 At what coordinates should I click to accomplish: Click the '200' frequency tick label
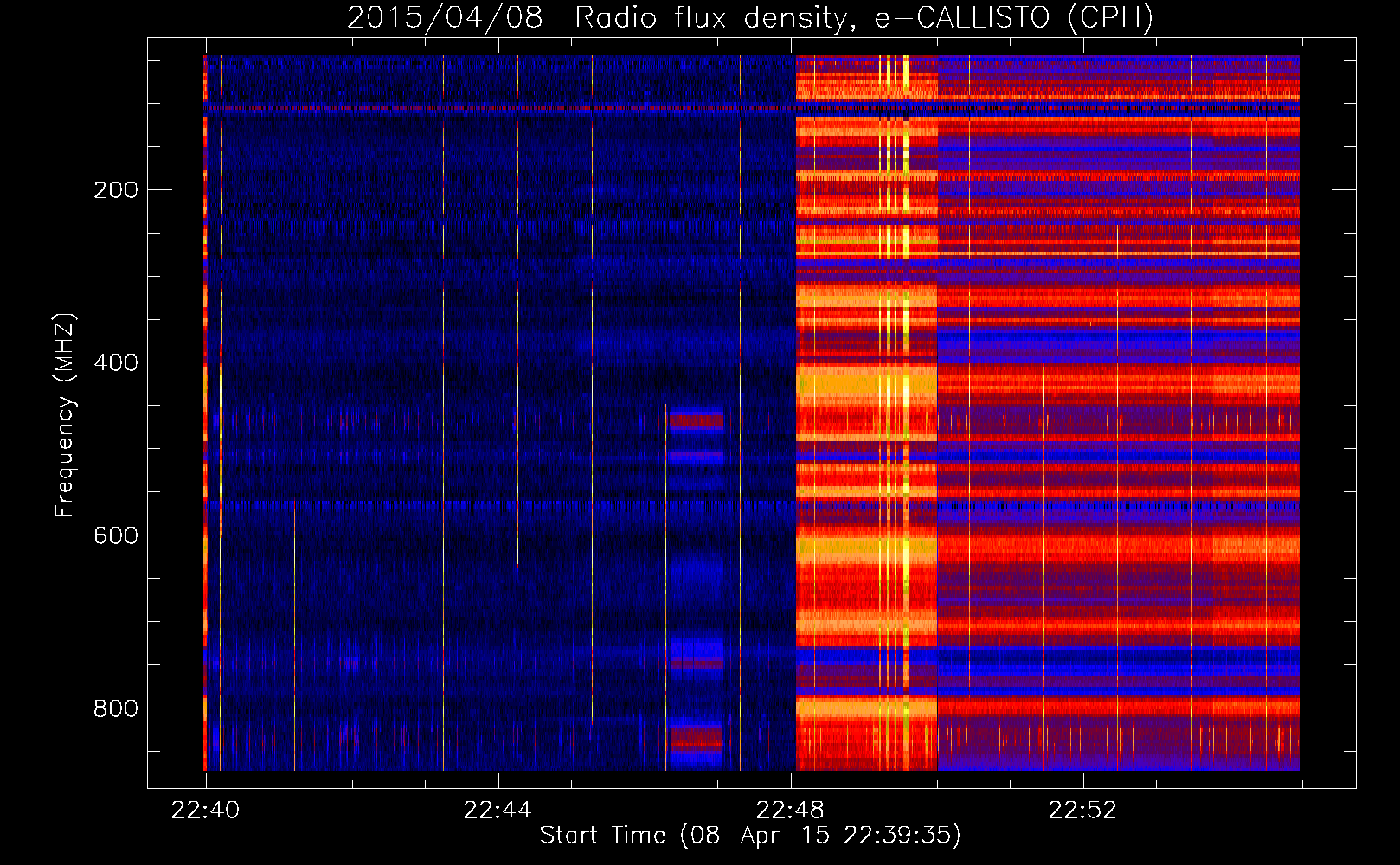coord(116,190)
